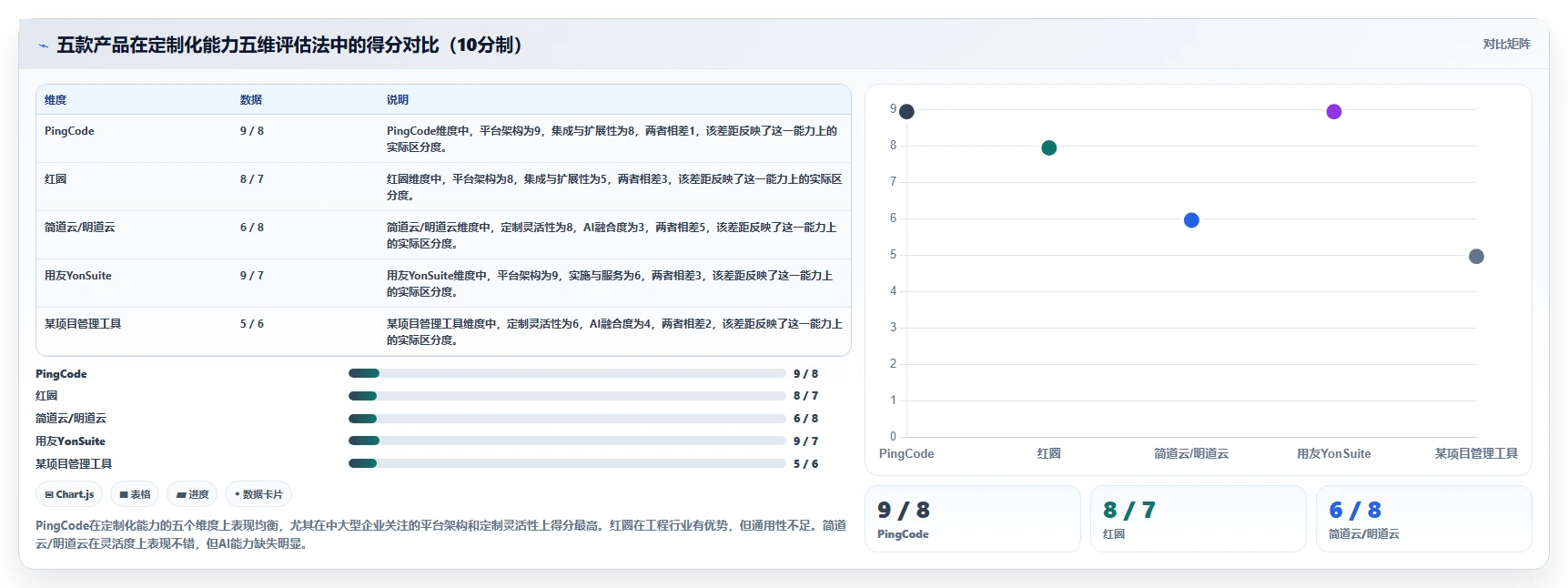
Task: Click the 9 / 7 value in 用友YonSuite table row
Action: point(252,276)
